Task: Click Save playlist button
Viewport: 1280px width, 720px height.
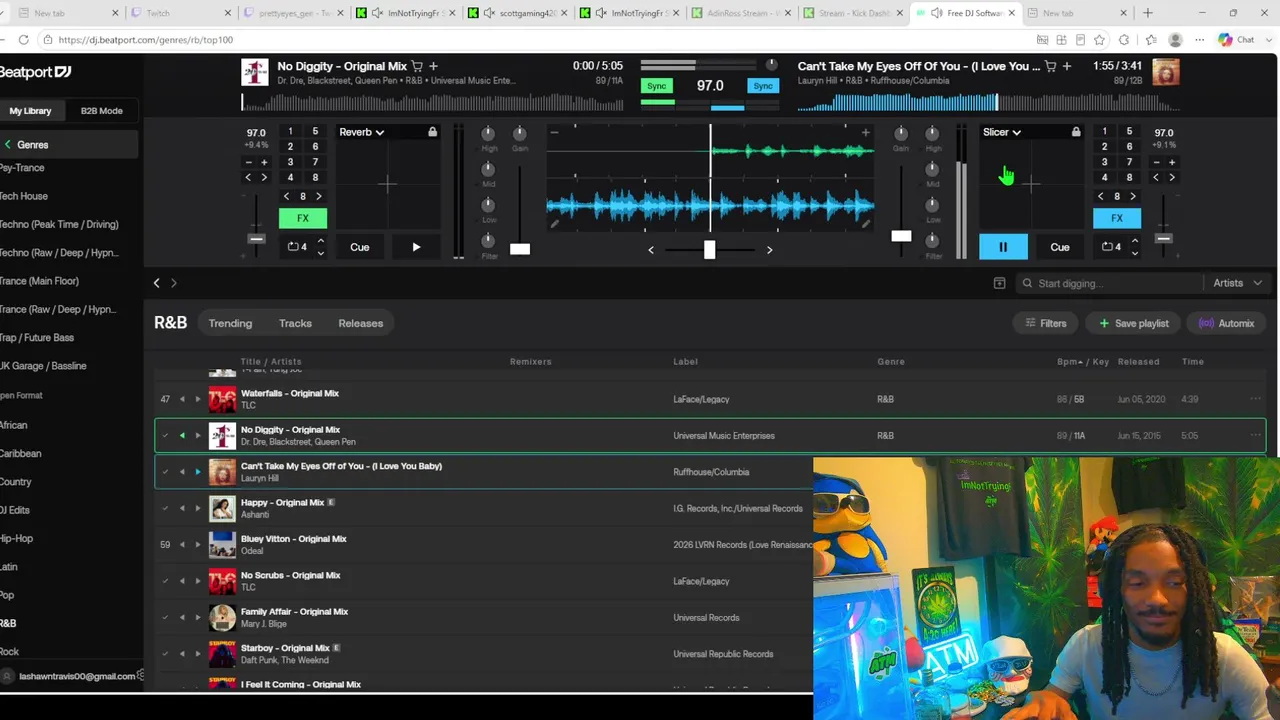Action: coord(1134,323)
